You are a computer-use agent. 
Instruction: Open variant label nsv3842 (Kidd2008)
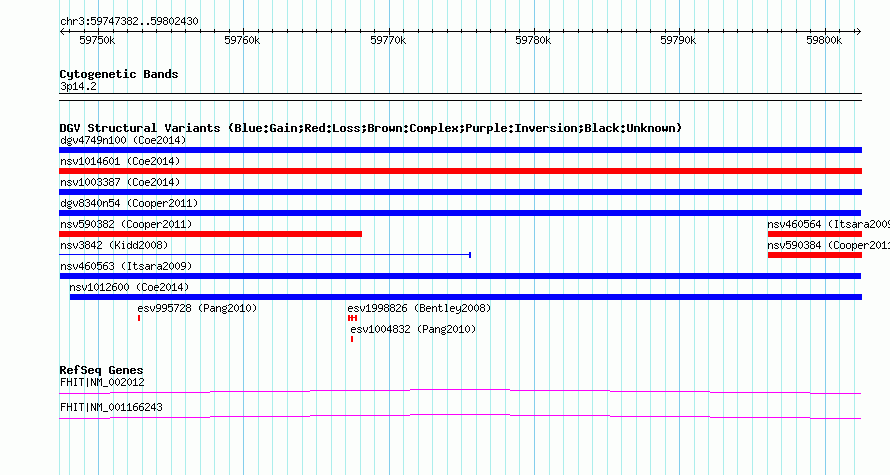[x=114, y=245]
